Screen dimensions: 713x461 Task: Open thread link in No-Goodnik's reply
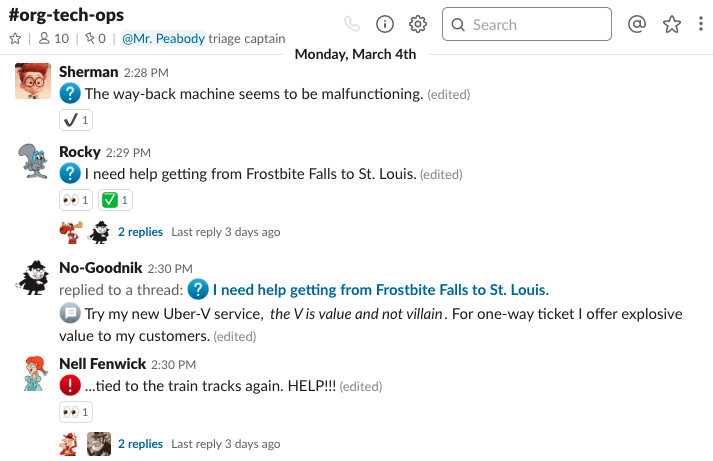pyautogui.click(x=381, y=290)
